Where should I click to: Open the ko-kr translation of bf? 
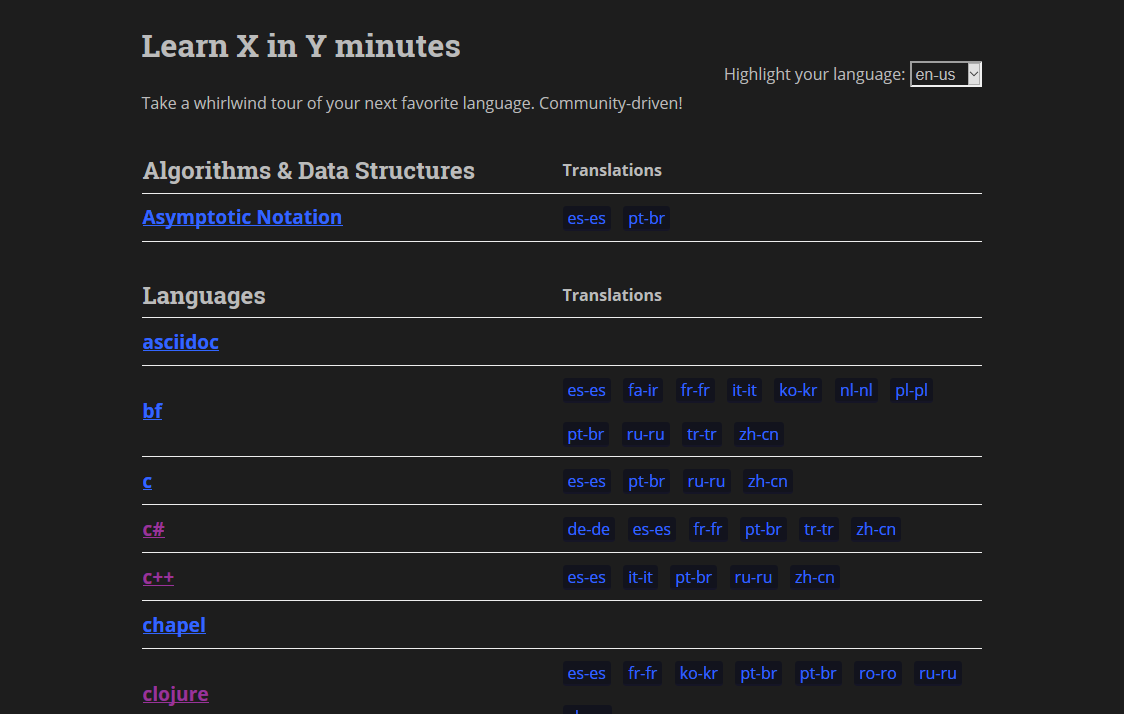(x=798, y=390)
